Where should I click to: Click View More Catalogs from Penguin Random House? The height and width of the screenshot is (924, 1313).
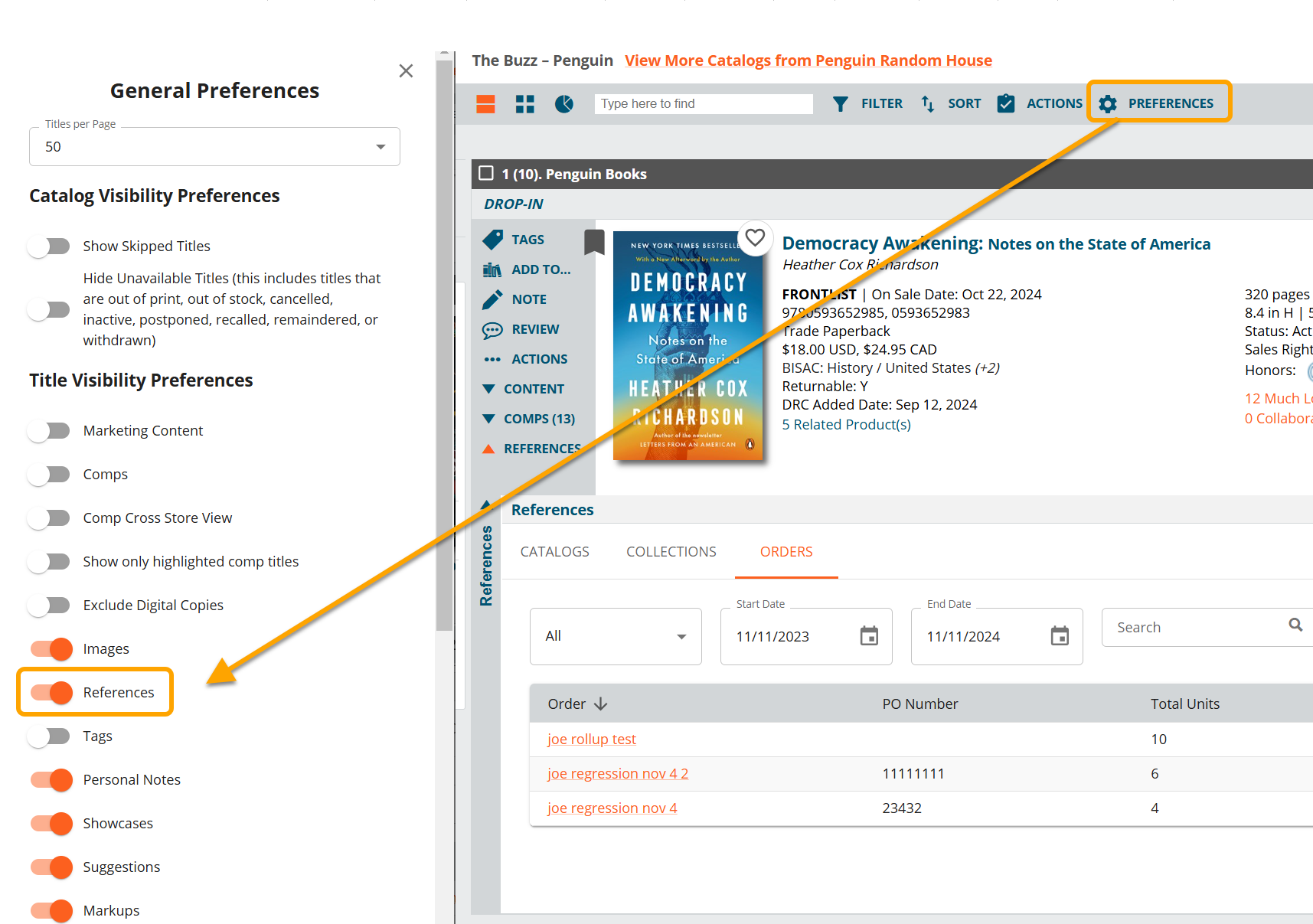click(808, 60)
